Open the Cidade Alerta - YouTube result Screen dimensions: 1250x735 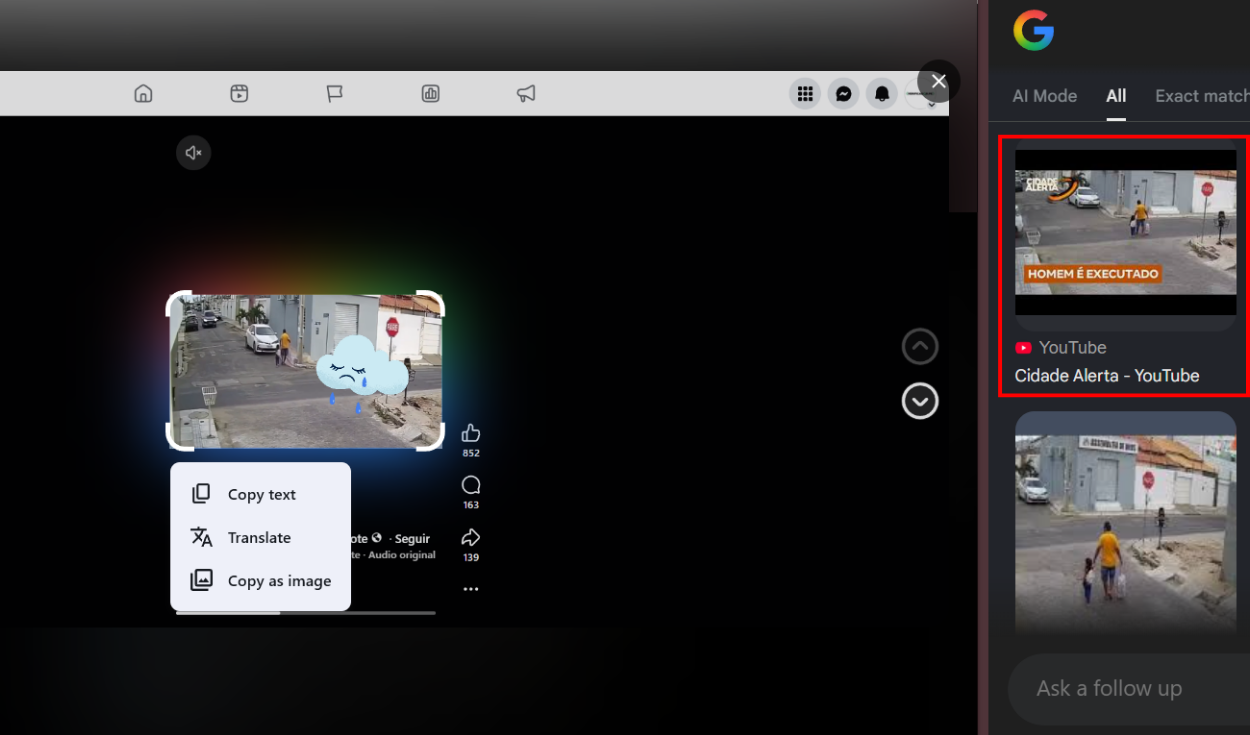(x=1107, y=376)
